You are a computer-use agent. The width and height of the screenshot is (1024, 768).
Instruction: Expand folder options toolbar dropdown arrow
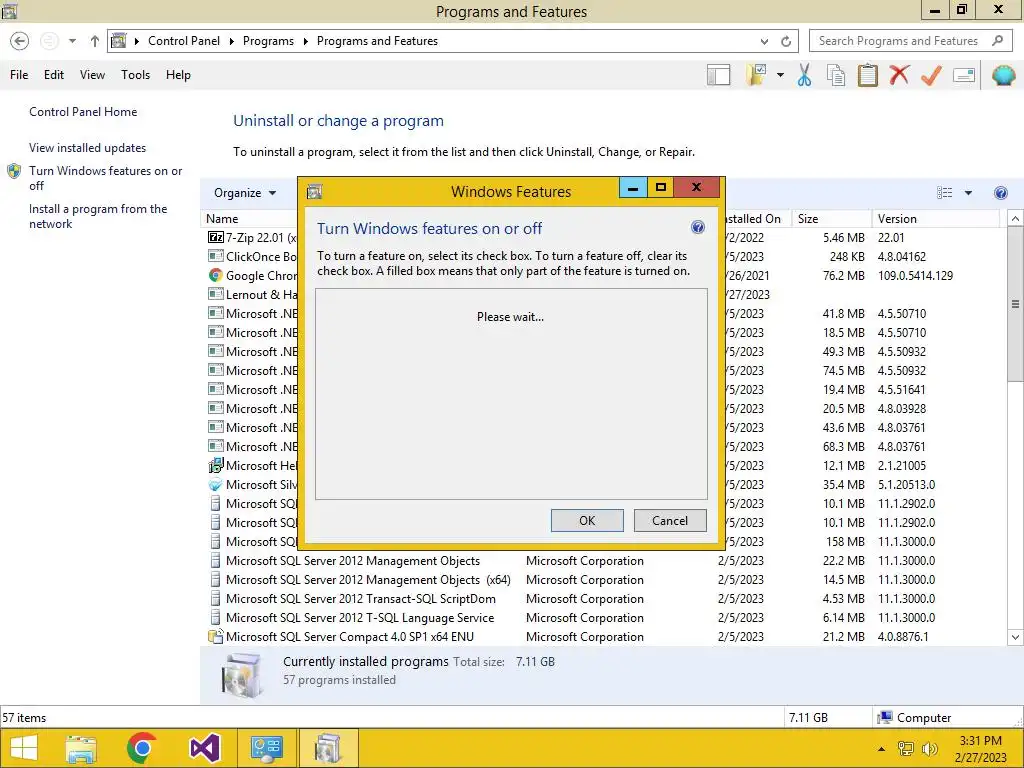tap(780, 75)
